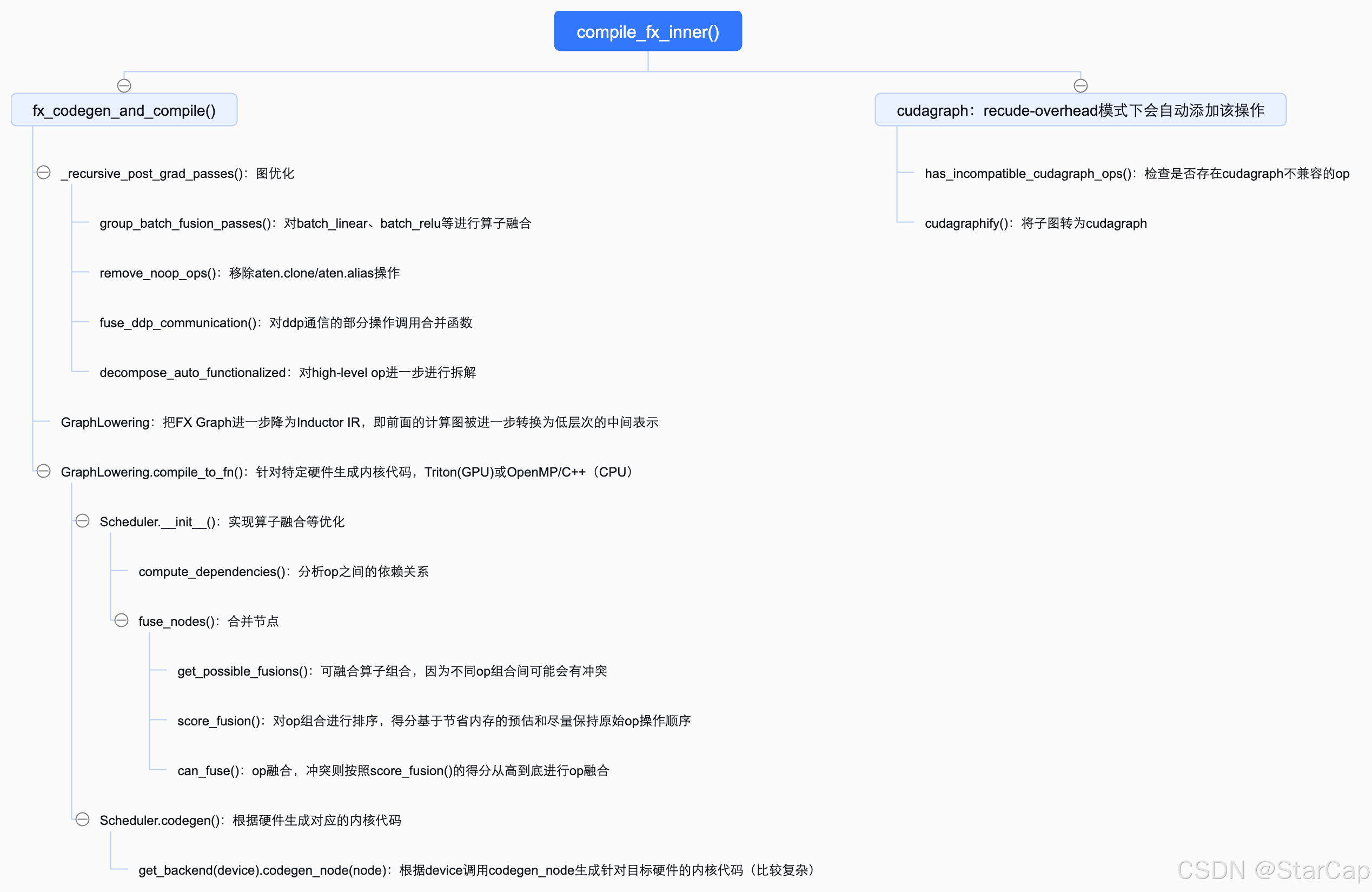The image size is (1372, 892).
Task: Collapse the Scheduler.codegen() node toggle
Action: [x=82, y=820]
